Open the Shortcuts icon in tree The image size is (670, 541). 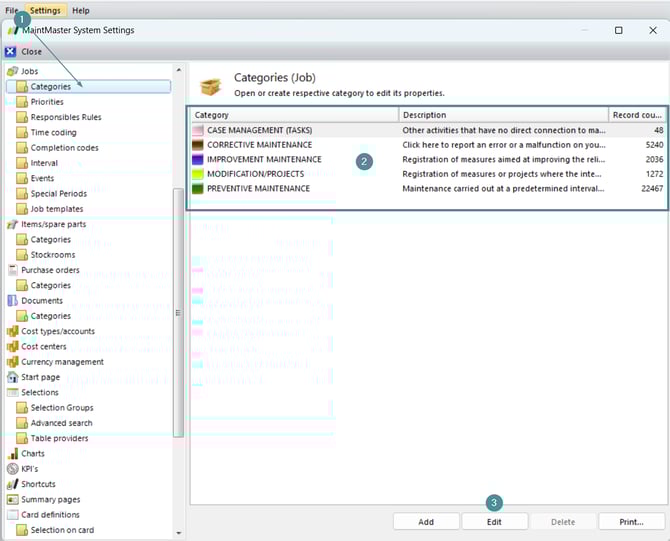point(12,484)
